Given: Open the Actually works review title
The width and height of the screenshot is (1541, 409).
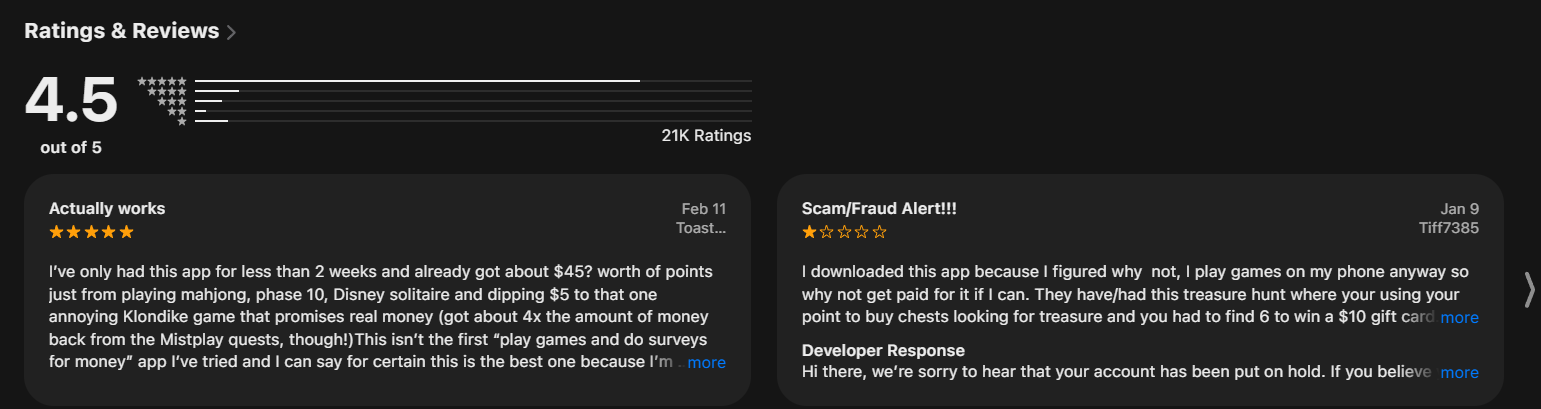Looking at the screenshot, I should pos(107,209).
